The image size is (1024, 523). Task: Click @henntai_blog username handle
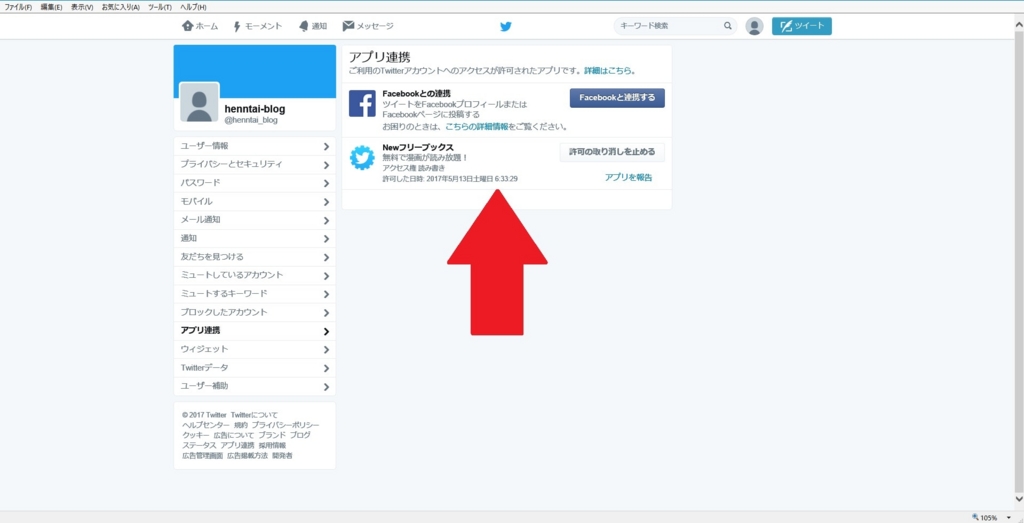(x=251, y=121)
